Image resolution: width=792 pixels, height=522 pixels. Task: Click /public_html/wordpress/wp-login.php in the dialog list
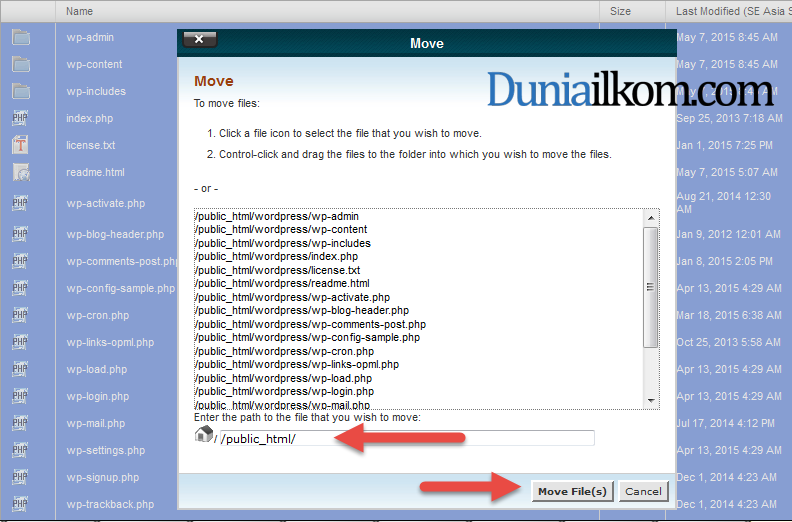coord(284,392)
